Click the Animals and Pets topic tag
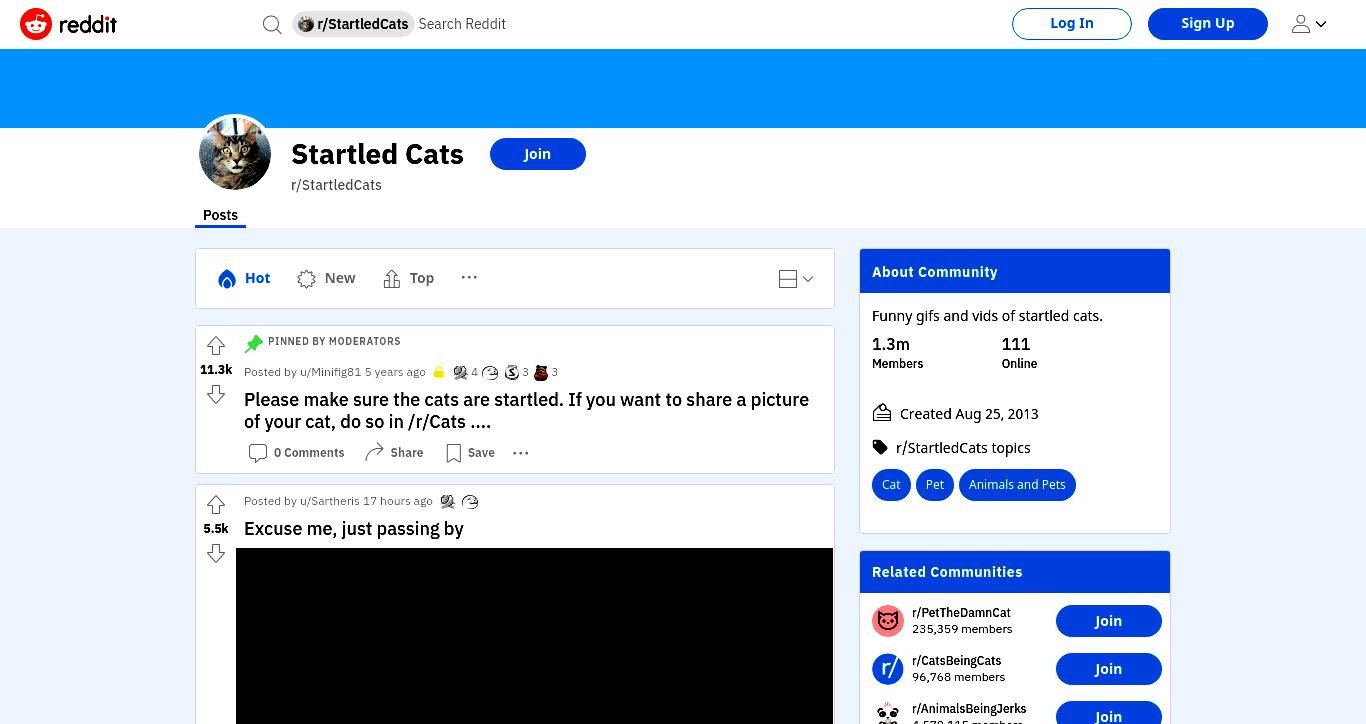 [1017, 485]
